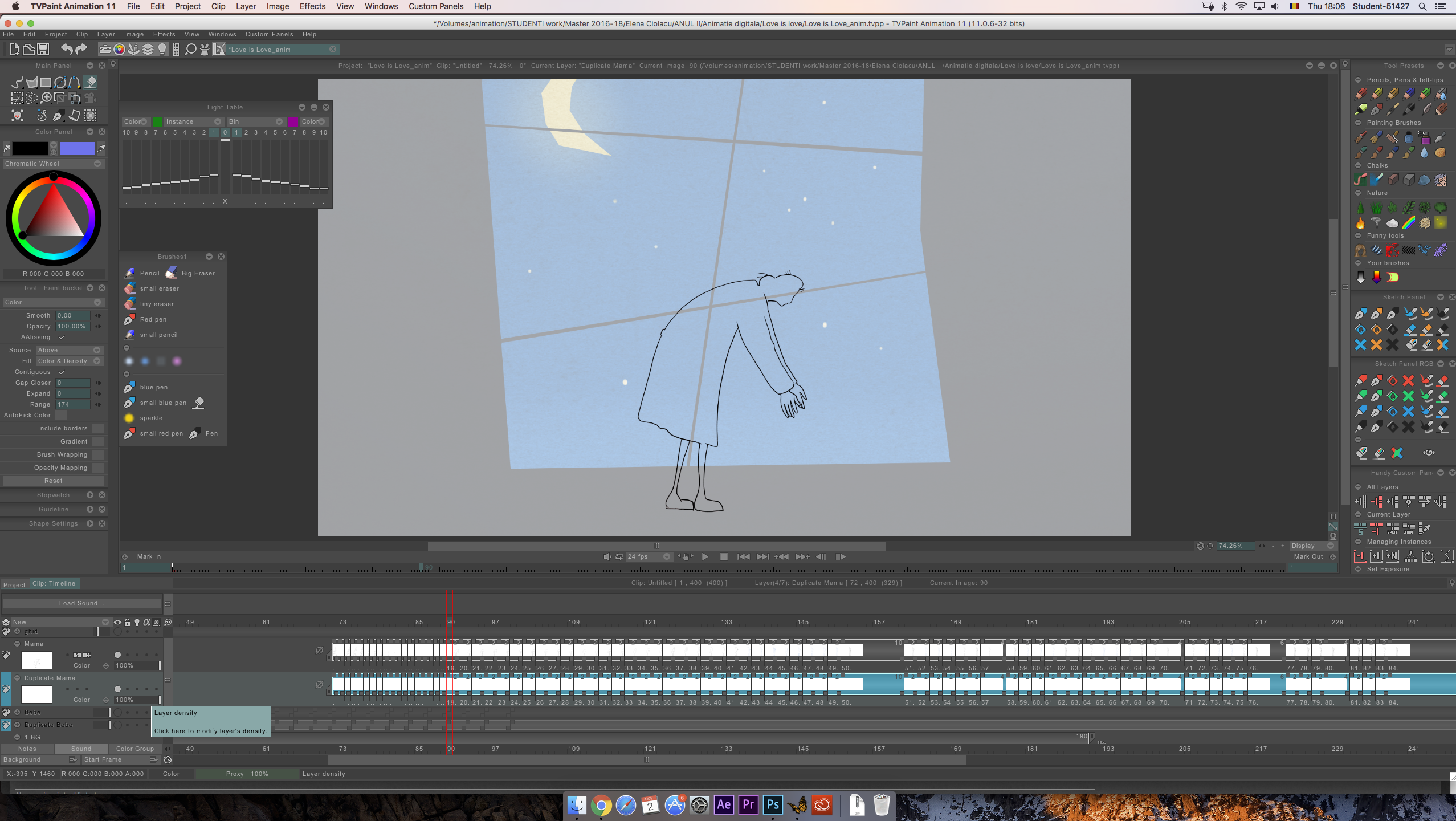
Task: Open the Windows menu in app menu bar
Action: [x=222, y=35]
